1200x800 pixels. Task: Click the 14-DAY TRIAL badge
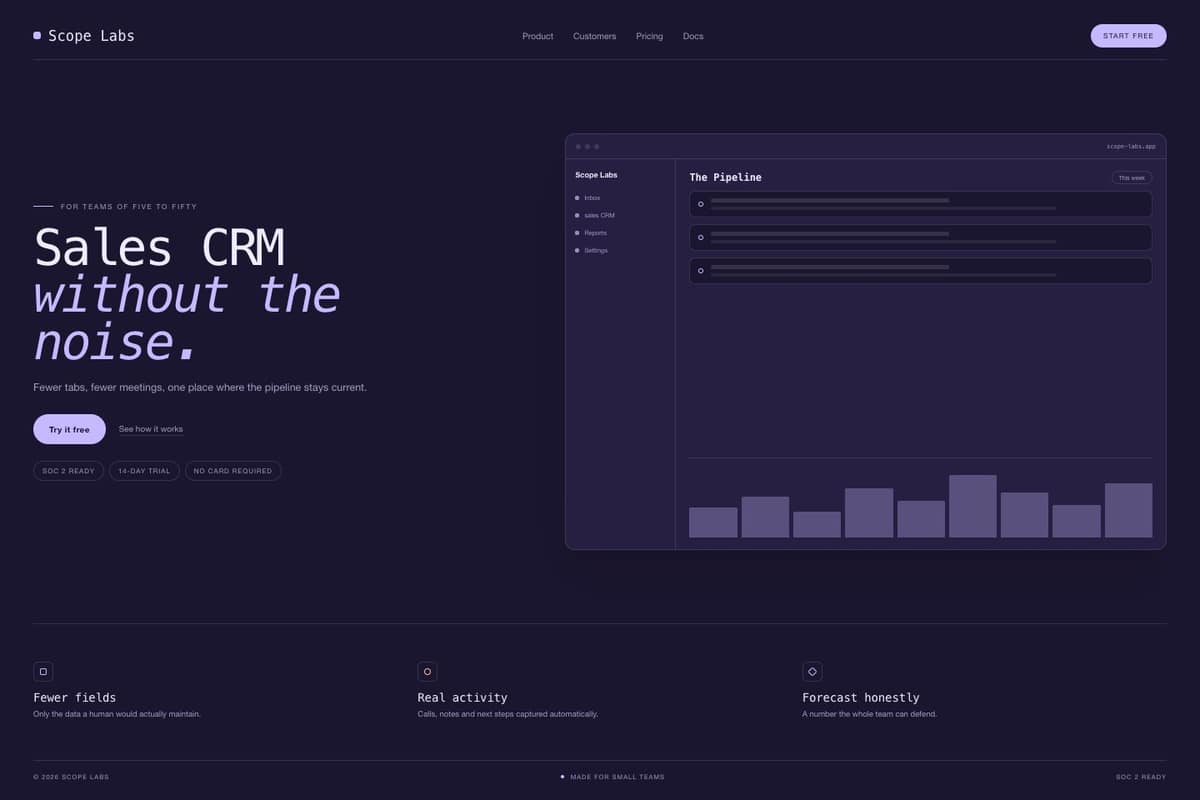[x=144, y=471]
